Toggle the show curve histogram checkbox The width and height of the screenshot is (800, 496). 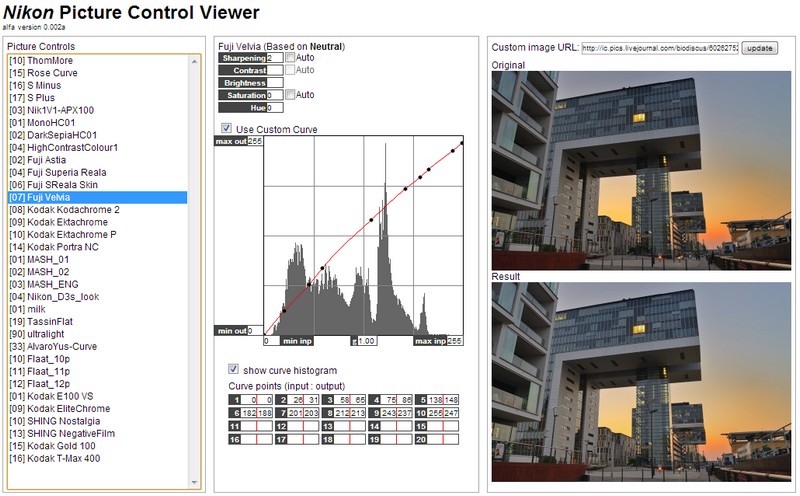coord(234,369)
